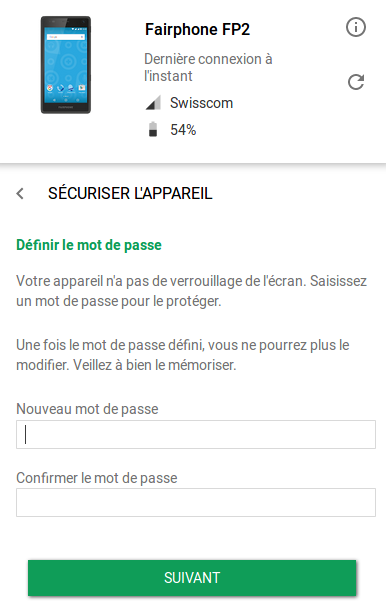The image size is (386, 613).
Task: Focus the Confirmer le mot de passe field
Action: pyautogui.click(x=196, y=502)
